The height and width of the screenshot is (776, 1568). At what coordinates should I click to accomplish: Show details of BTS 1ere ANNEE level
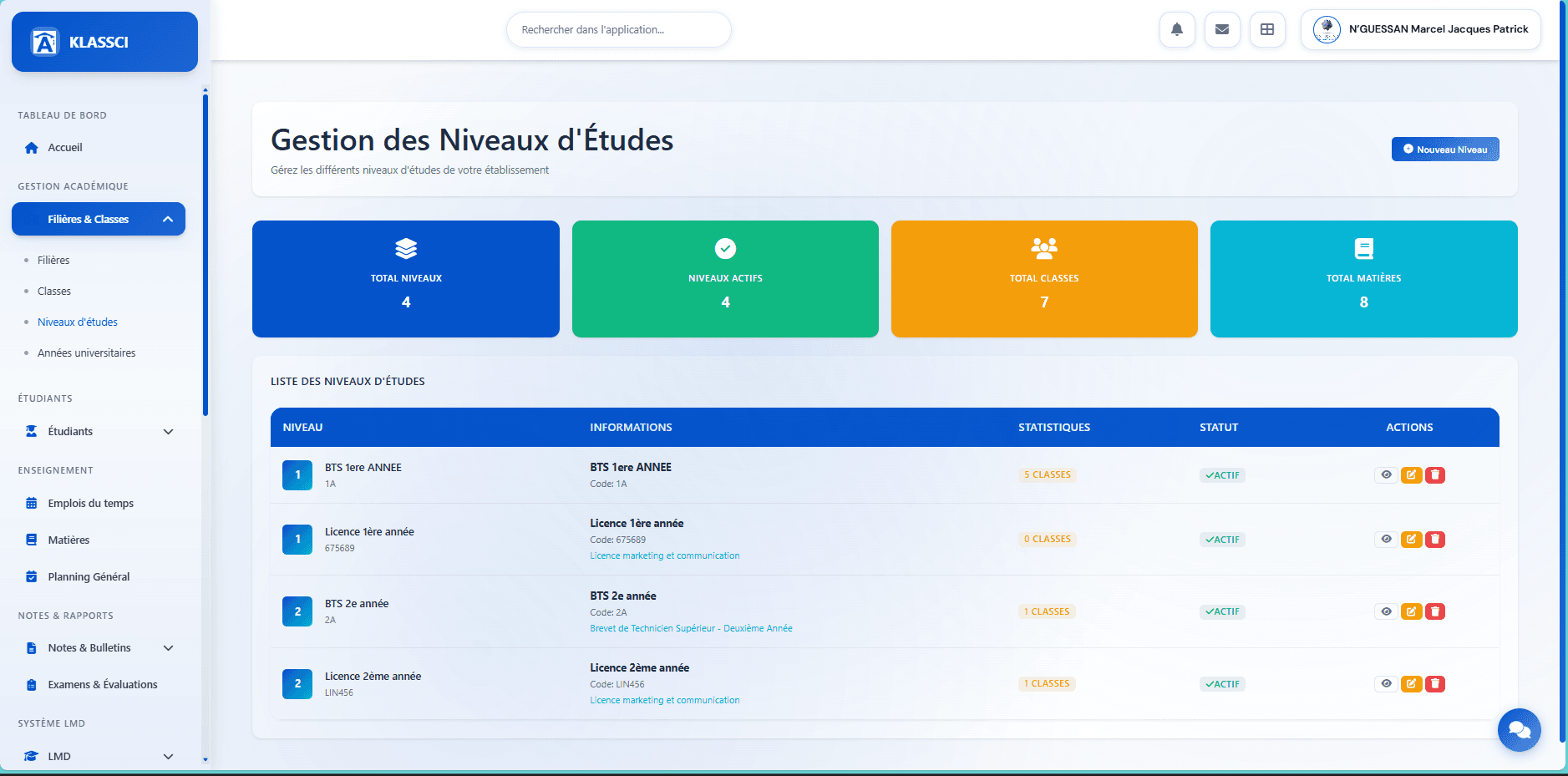1386,474
